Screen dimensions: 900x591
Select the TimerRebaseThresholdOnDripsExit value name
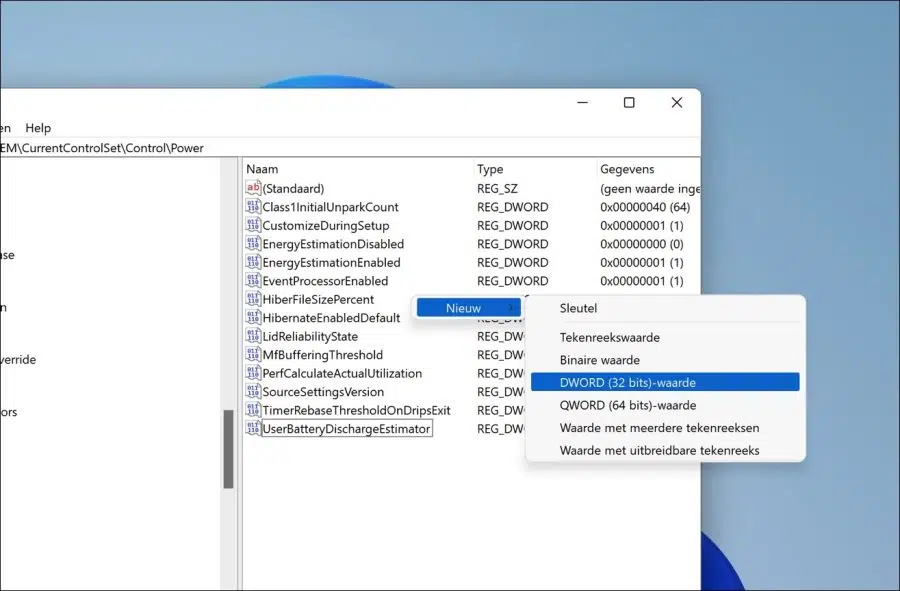pyautogui.click(x=356, y=410)
